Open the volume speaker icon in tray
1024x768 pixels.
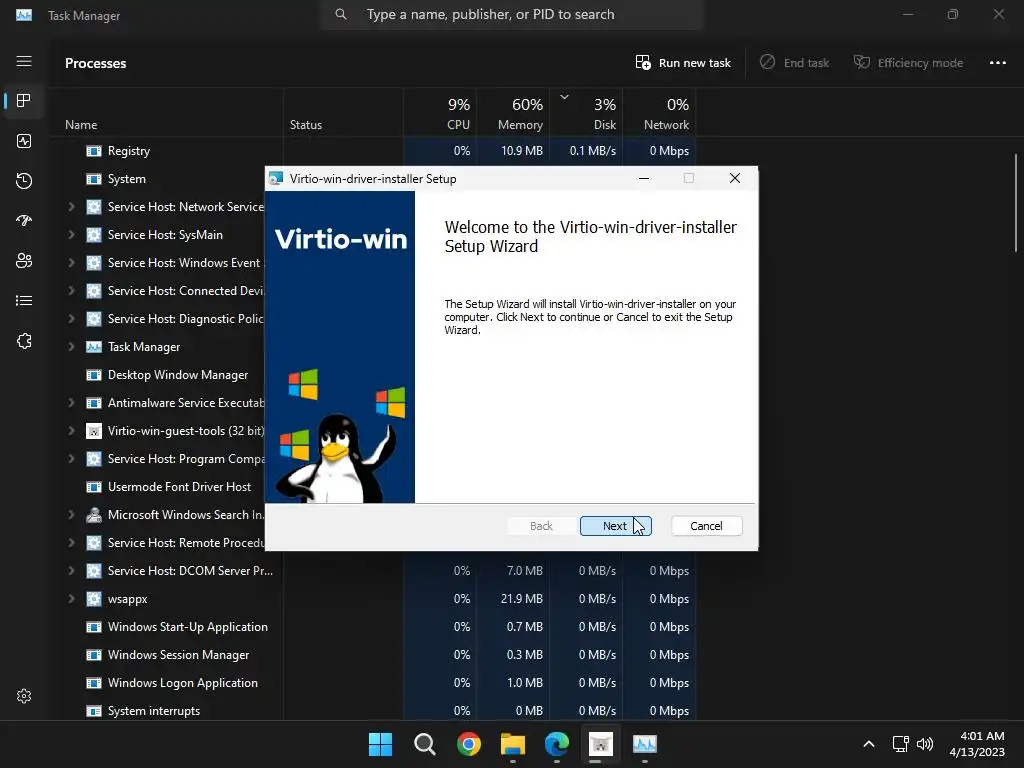[x=925, y=744]
